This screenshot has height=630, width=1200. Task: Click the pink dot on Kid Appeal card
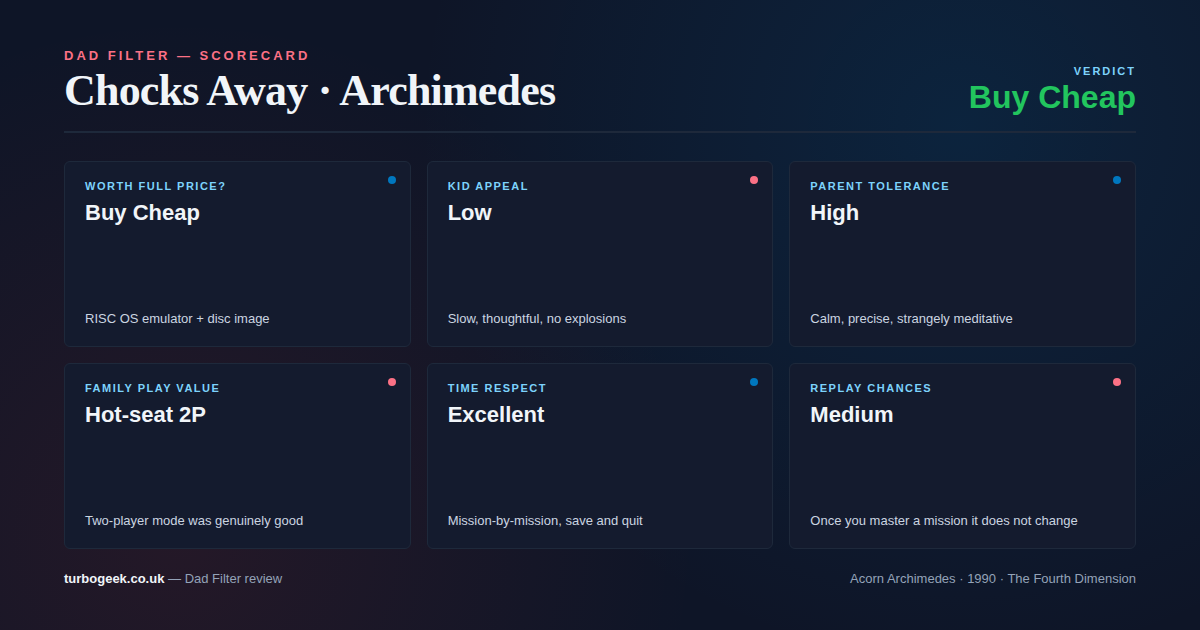click(x=754, y=180)
